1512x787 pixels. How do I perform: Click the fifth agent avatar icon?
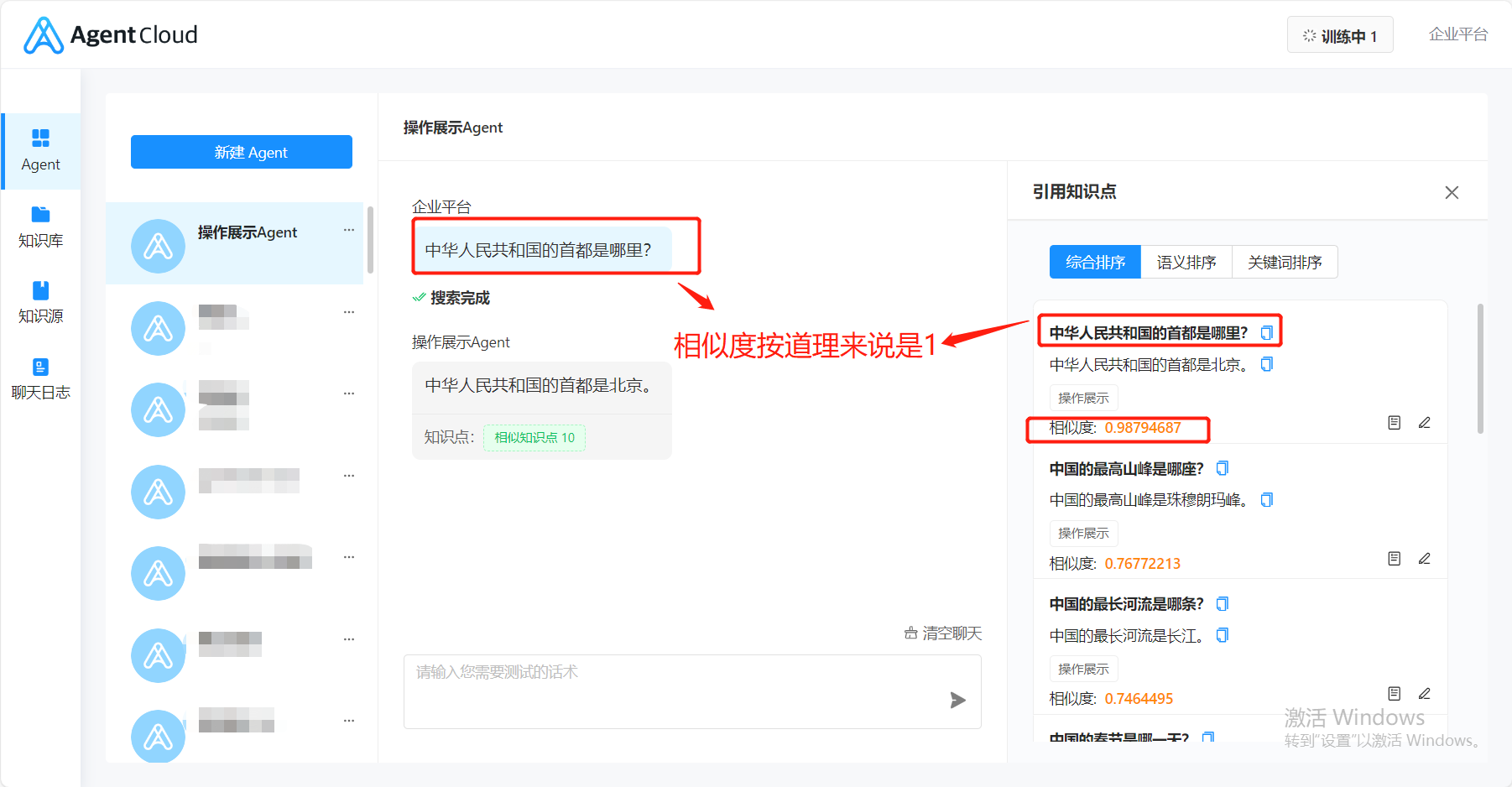click(x=158, y=573)
